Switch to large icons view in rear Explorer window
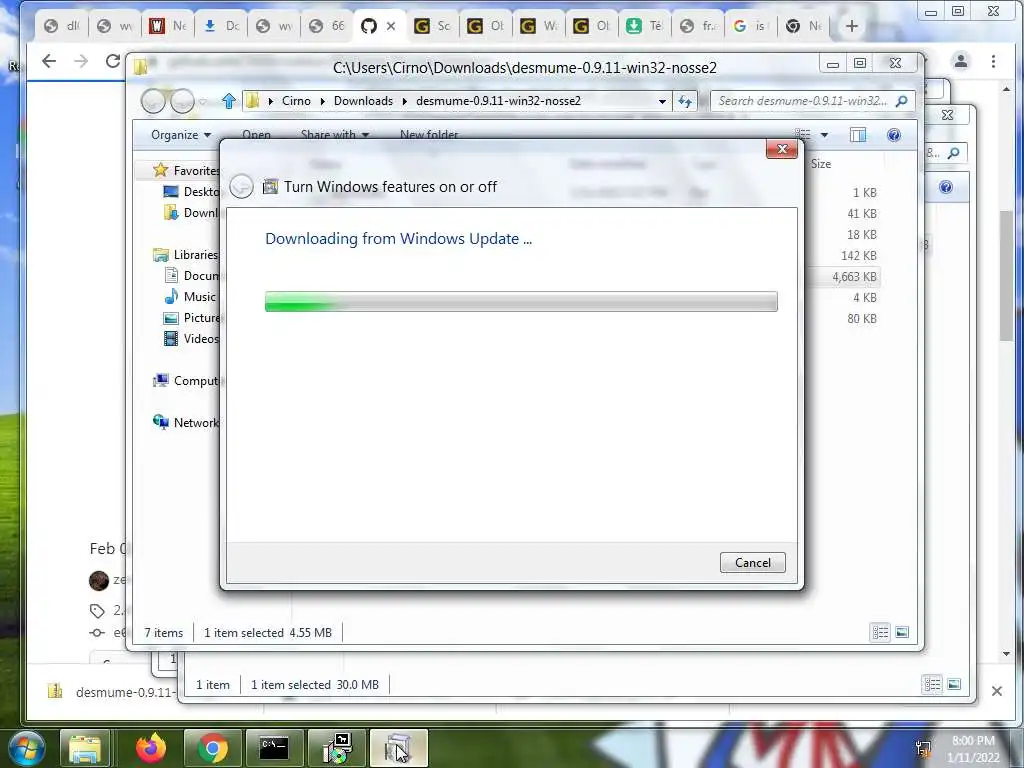Image resolution: width=1024 pixels, height=768 pixels. 953,684
